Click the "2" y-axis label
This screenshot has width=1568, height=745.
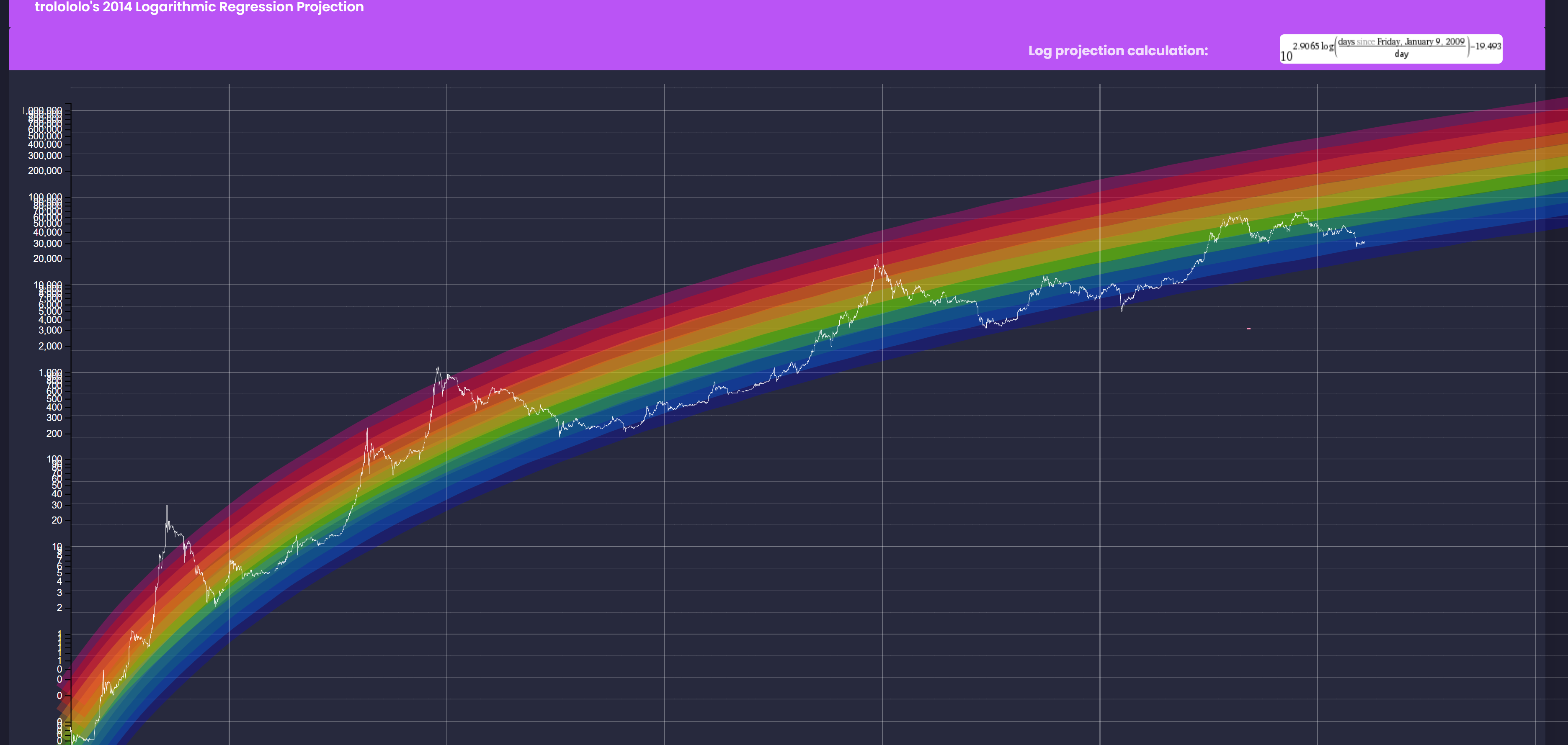[59, 608]
